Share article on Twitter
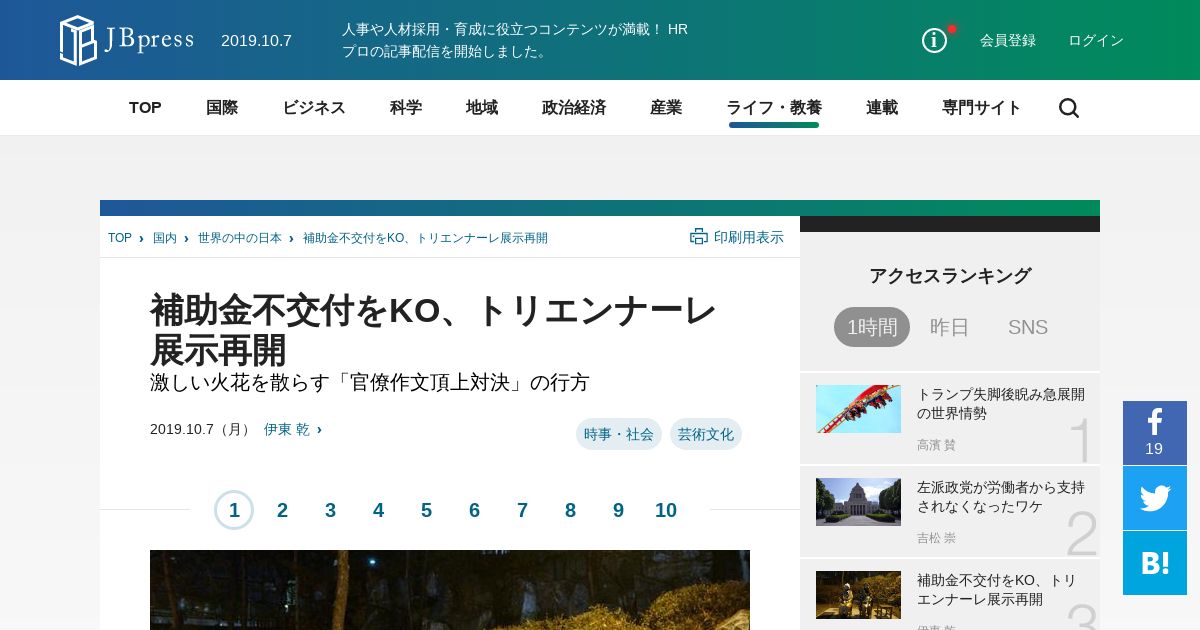 [1155, 498]
